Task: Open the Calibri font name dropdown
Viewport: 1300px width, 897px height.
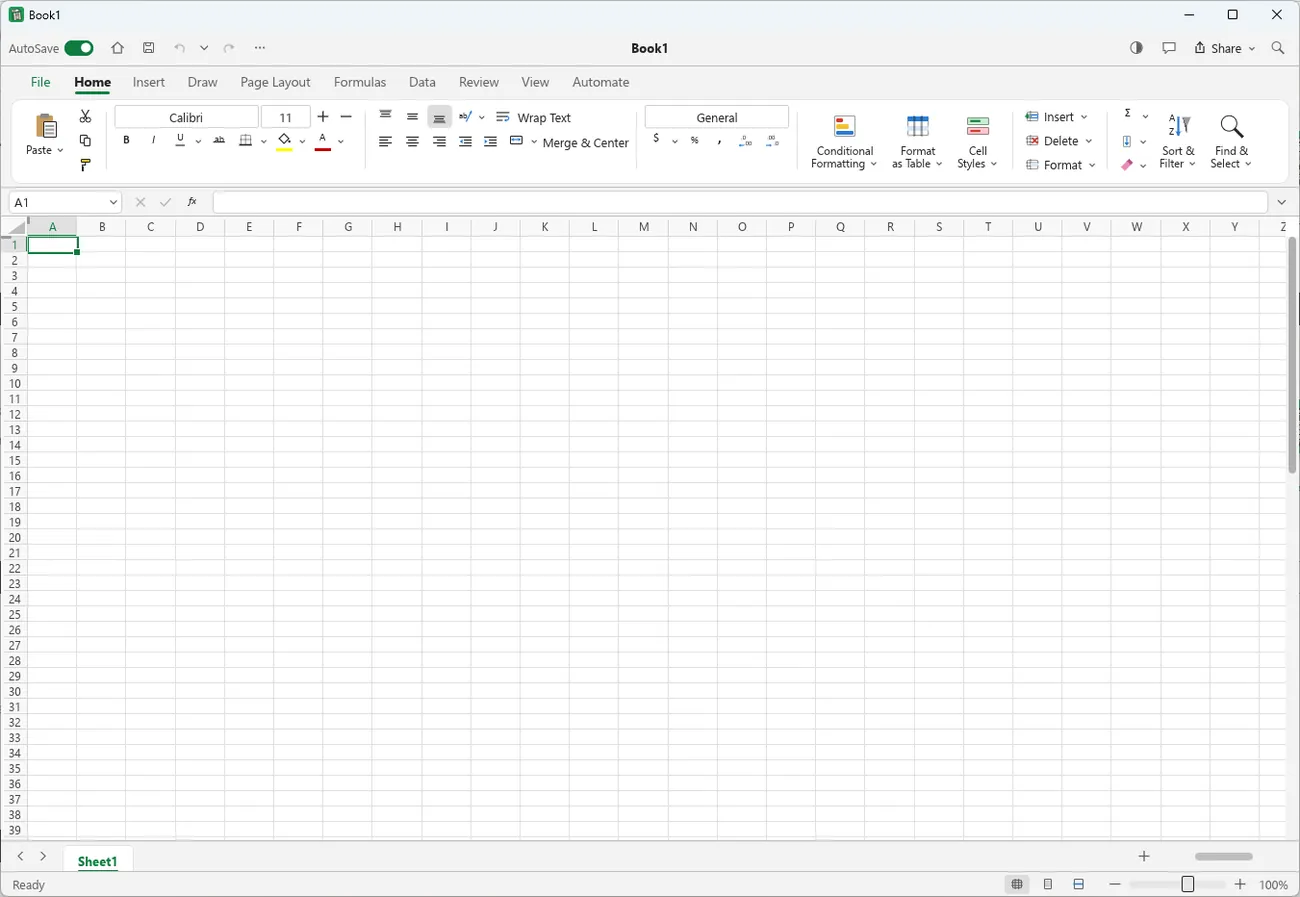Action: click(186, 117)
